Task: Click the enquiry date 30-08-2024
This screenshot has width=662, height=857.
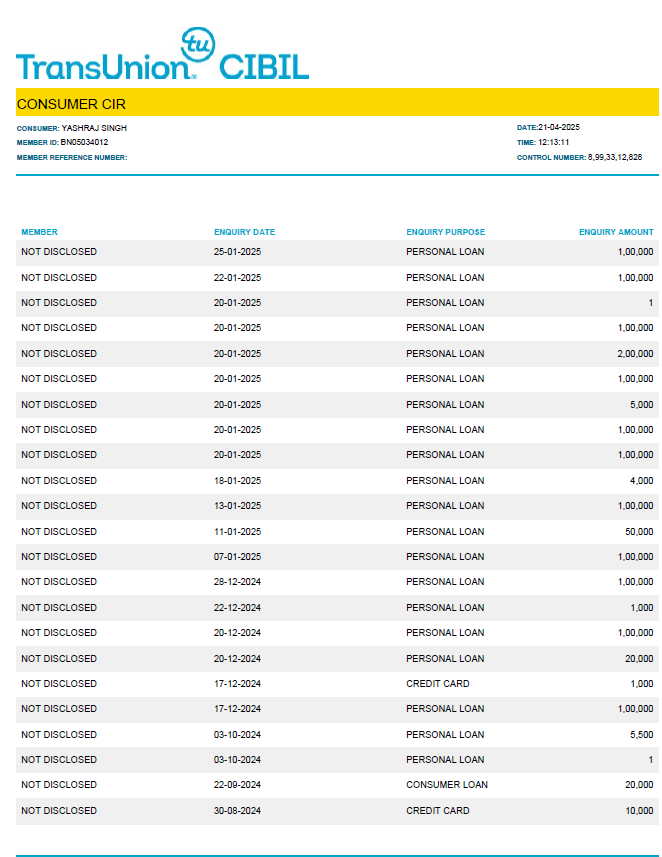Action: pyautogui.click(x=237, y=811)
